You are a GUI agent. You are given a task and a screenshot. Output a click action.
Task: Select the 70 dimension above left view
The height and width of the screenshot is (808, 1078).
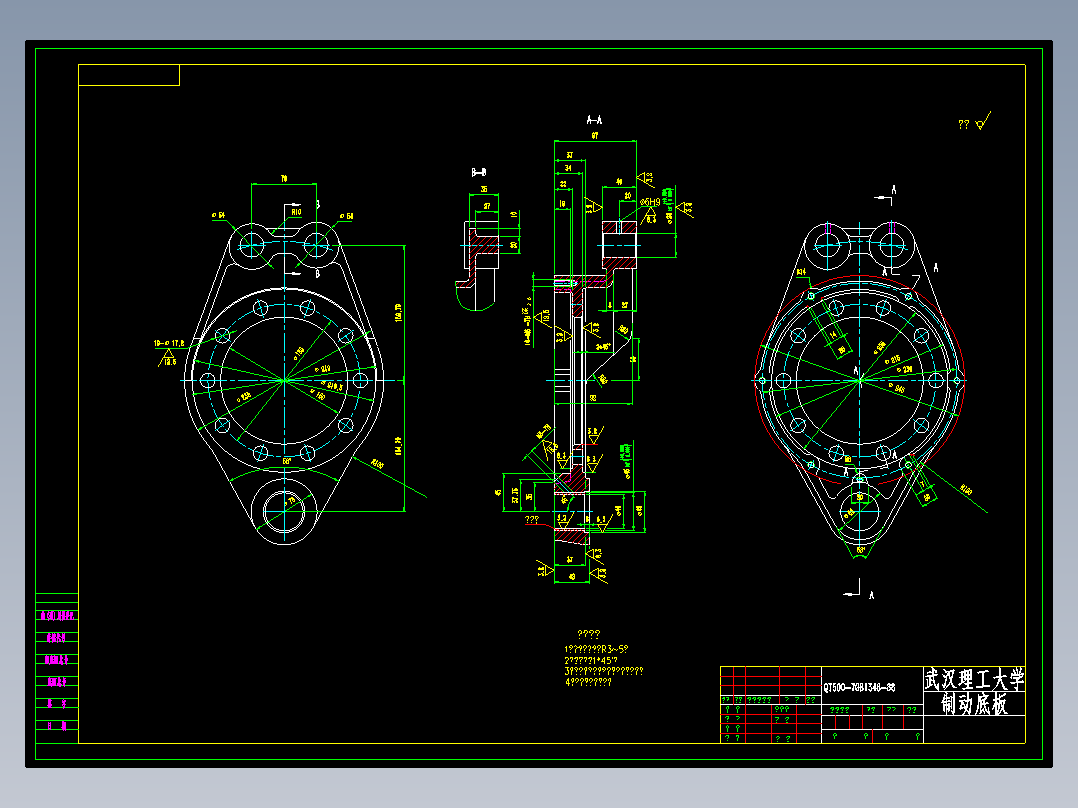[284, 179]
